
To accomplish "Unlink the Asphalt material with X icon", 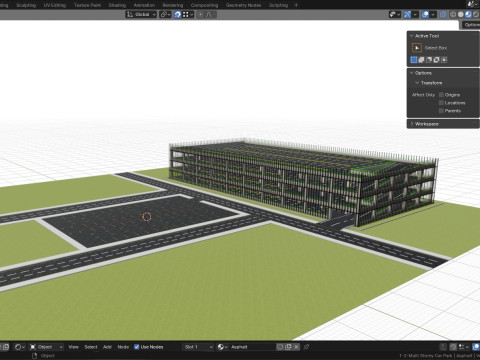I will [296, 347].
